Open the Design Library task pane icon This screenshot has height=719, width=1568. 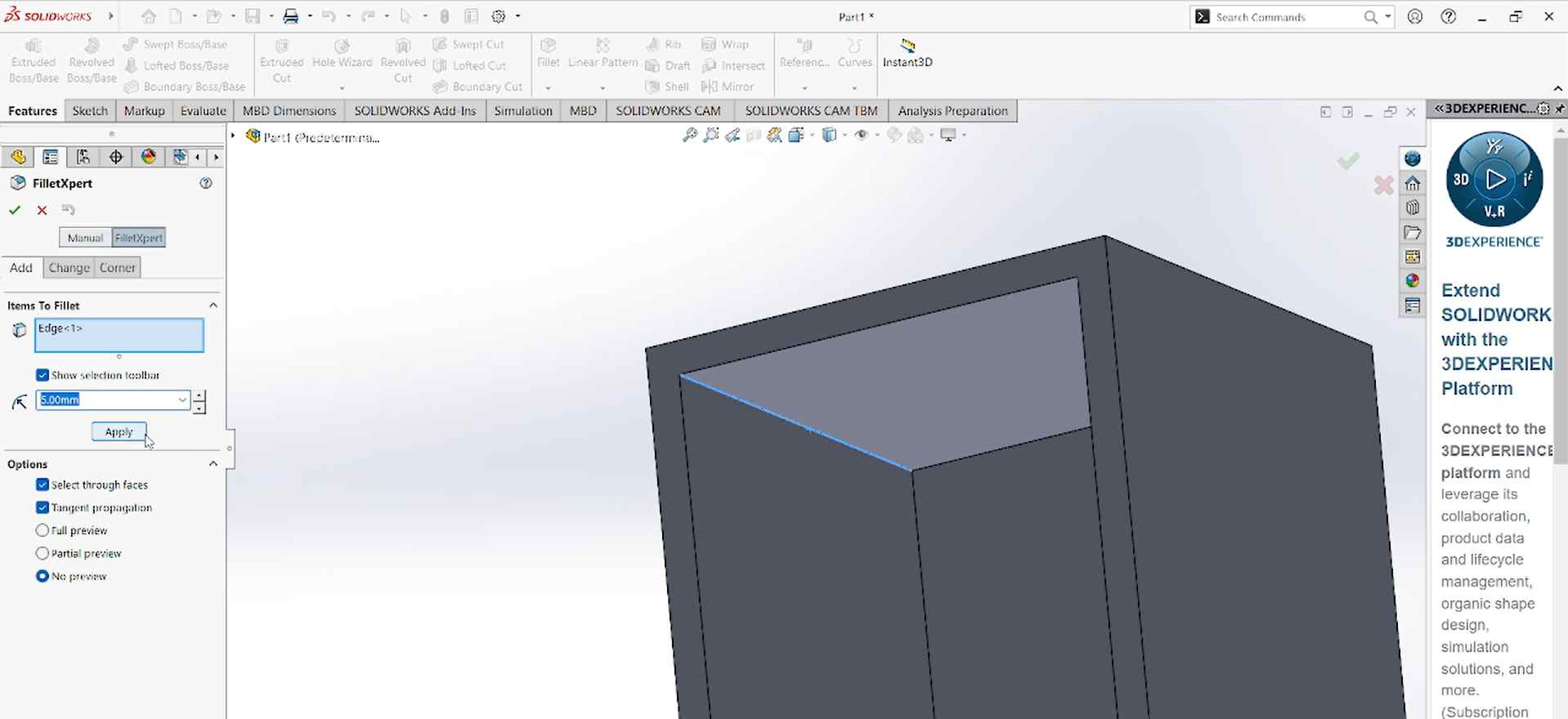click(1413, 208)
